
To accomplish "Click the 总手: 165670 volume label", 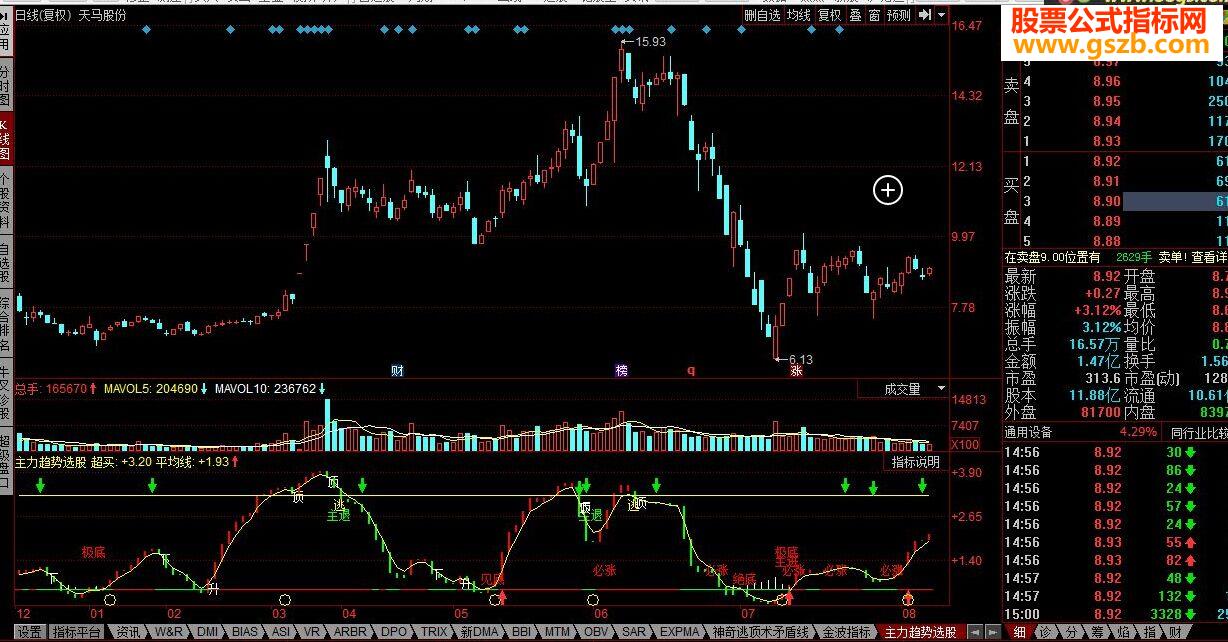I will pos(51,388).
